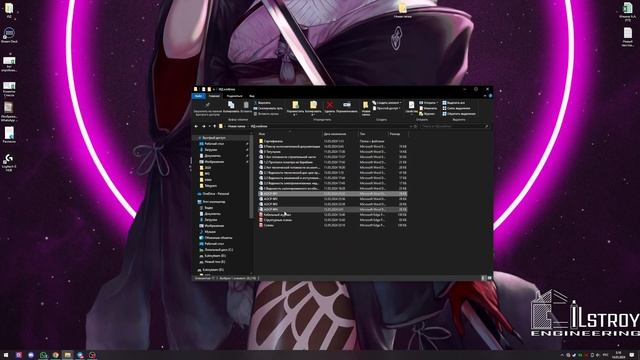Open Google Chrome from the taskbar
Image resolution: width=640 pixels, height=360 pixels.
click(x=56, y=355)
